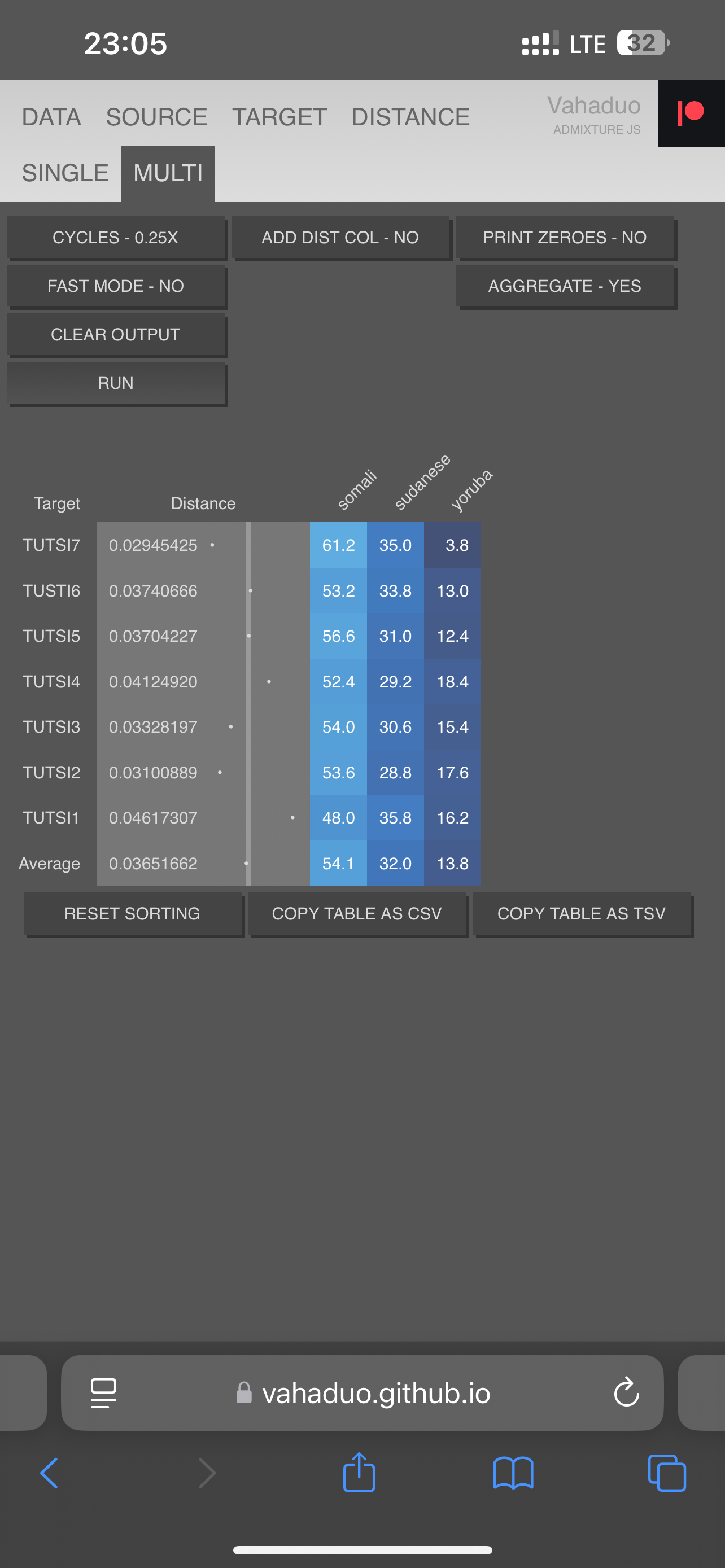Sort by somali column header
This screenshot has height=1568, width=725.
[357, 489]
